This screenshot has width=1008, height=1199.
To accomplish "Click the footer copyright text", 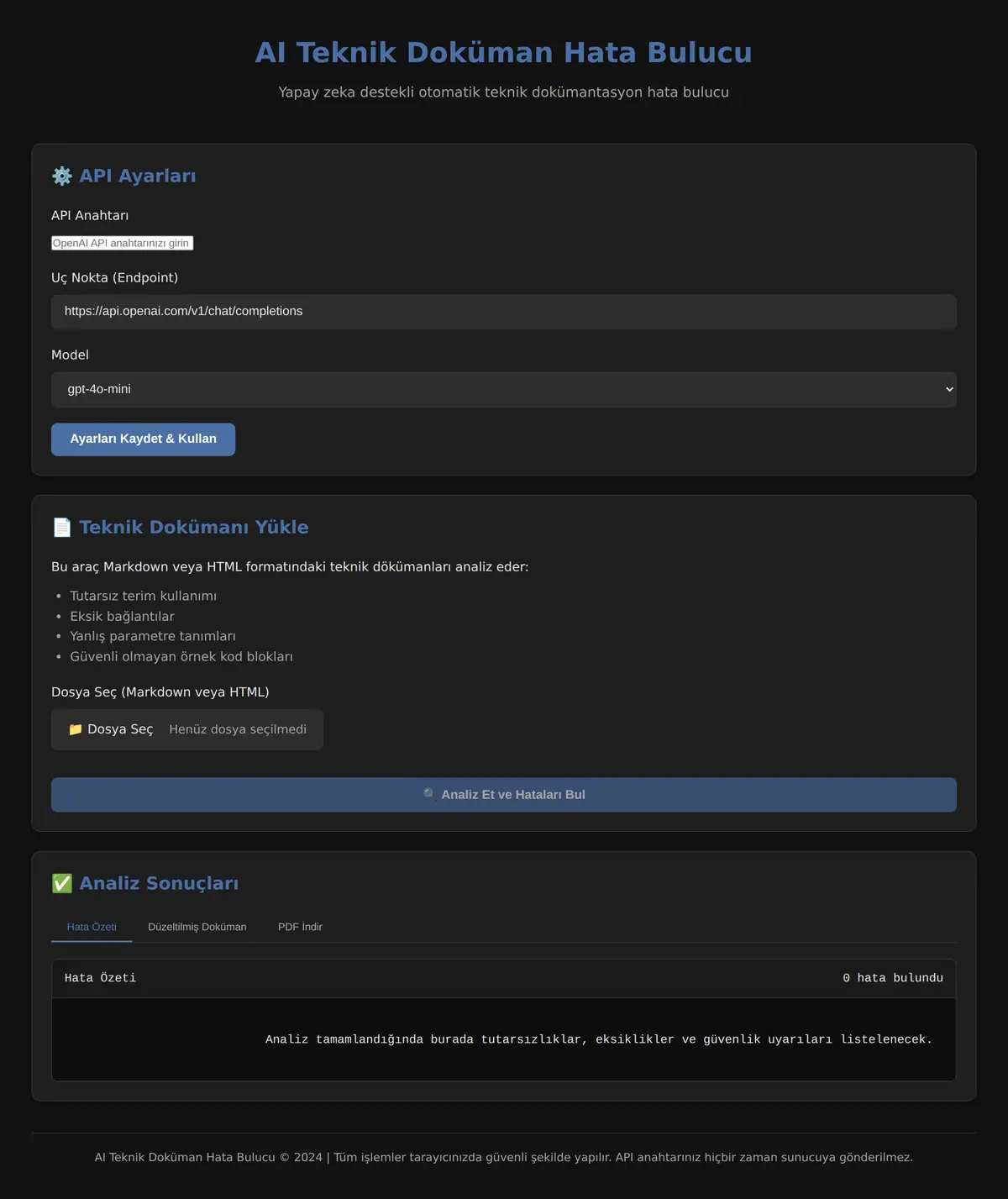I will pyautogui.click(x=504, y=1157).
